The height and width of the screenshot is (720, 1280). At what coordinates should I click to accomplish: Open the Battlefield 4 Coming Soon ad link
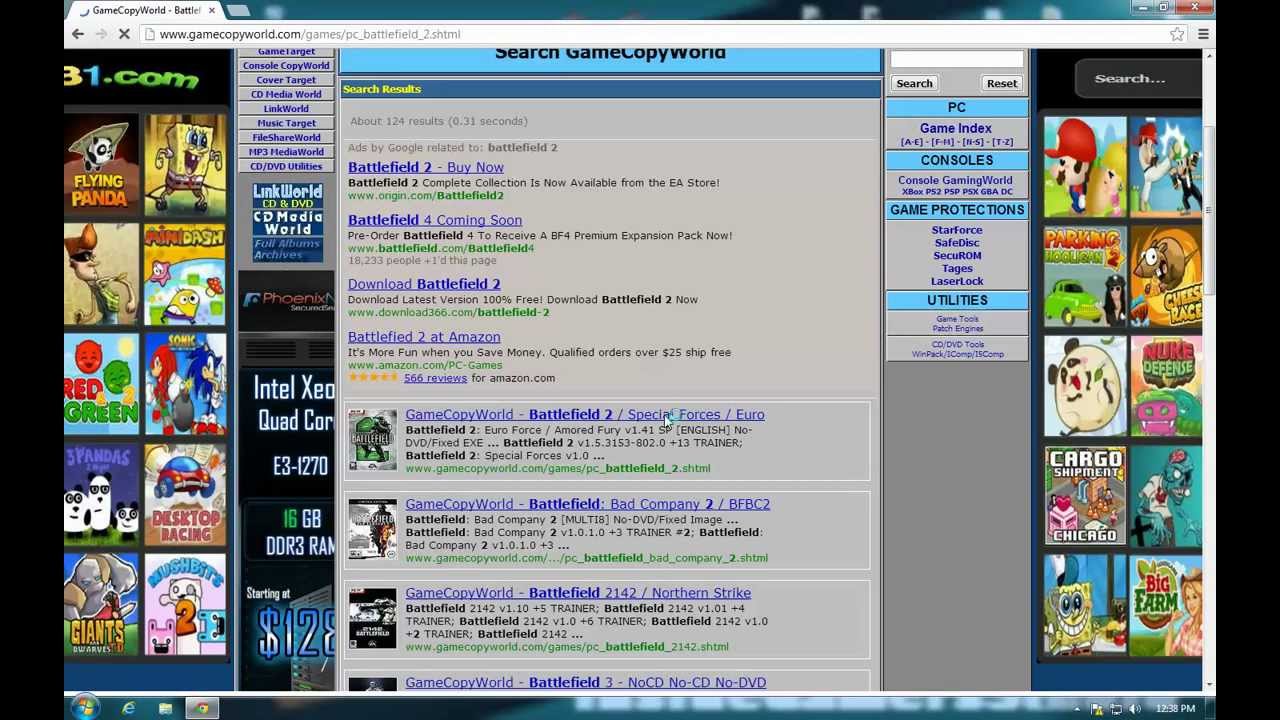pos(435,220)
